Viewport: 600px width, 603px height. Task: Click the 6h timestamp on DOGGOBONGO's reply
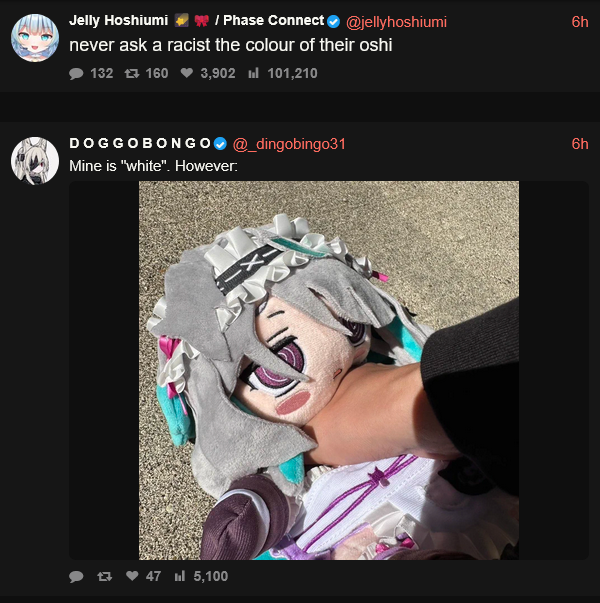pyautogui.click(x=580, y=144)
